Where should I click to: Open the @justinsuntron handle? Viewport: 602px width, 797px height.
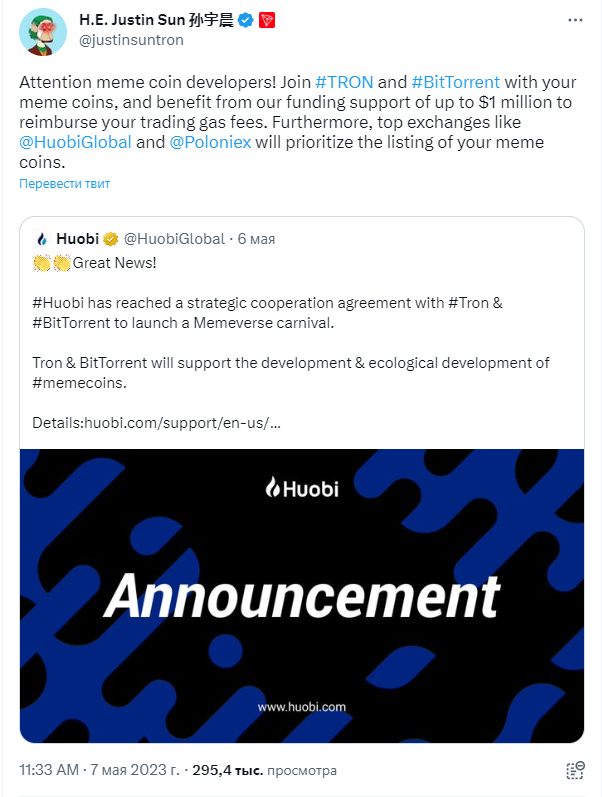[131, 41]
